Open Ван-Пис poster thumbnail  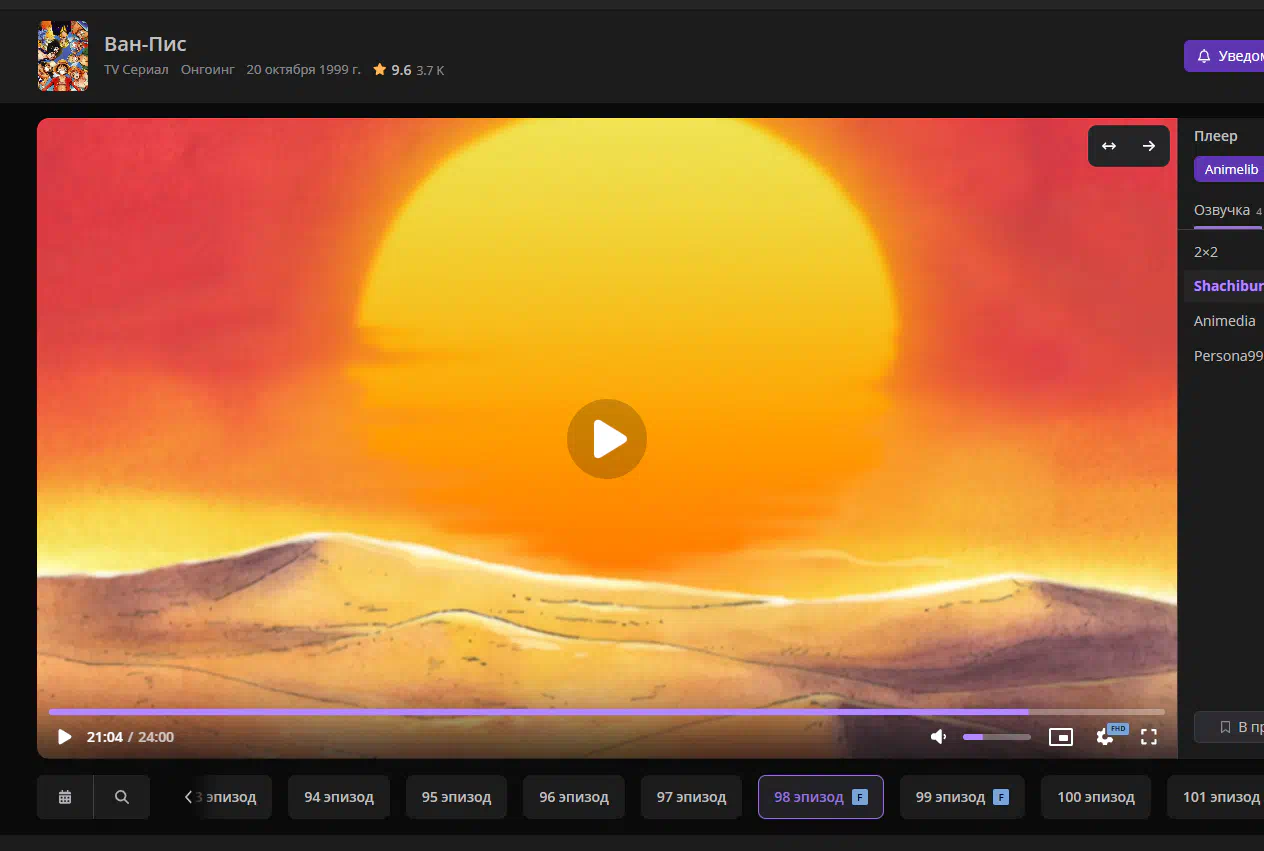(63, 56)
